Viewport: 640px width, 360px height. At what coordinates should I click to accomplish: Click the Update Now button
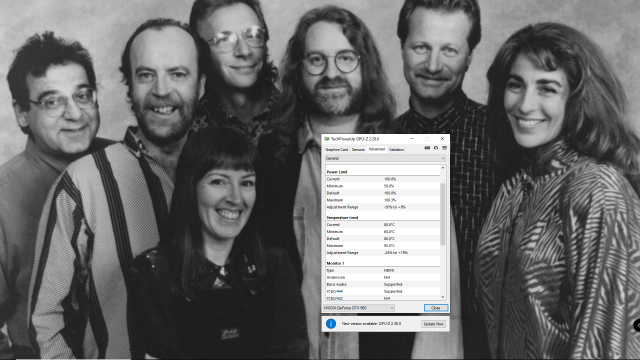pyautogui.click(x=433, y=324)
